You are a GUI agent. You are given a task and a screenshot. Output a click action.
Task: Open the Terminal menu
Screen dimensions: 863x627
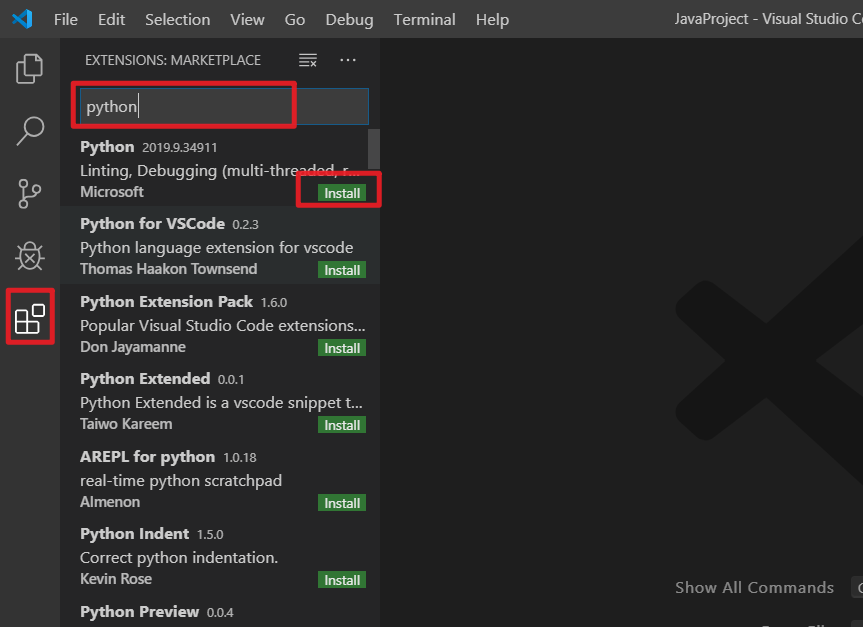[x=424, y=19]
